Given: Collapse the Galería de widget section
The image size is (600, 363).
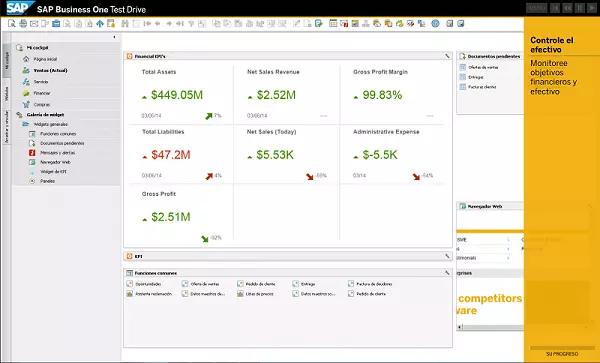Looking at the screenshot, I should pyautogui.click(x=19, y=115).
